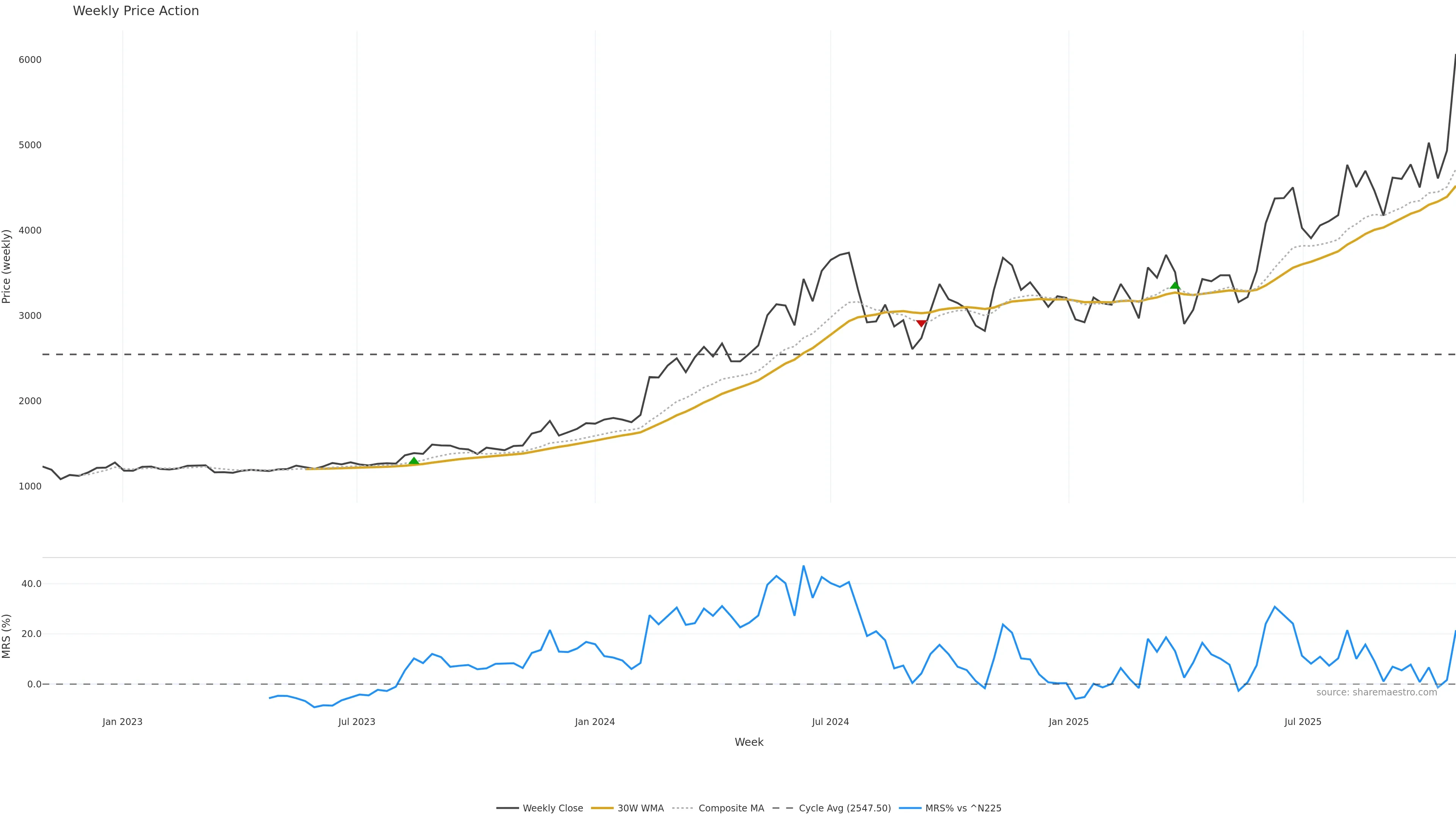The width and height of the screenshot is (1456, 819).
Task: Click the 6000 price axis tick label
Action: (30, 60)
